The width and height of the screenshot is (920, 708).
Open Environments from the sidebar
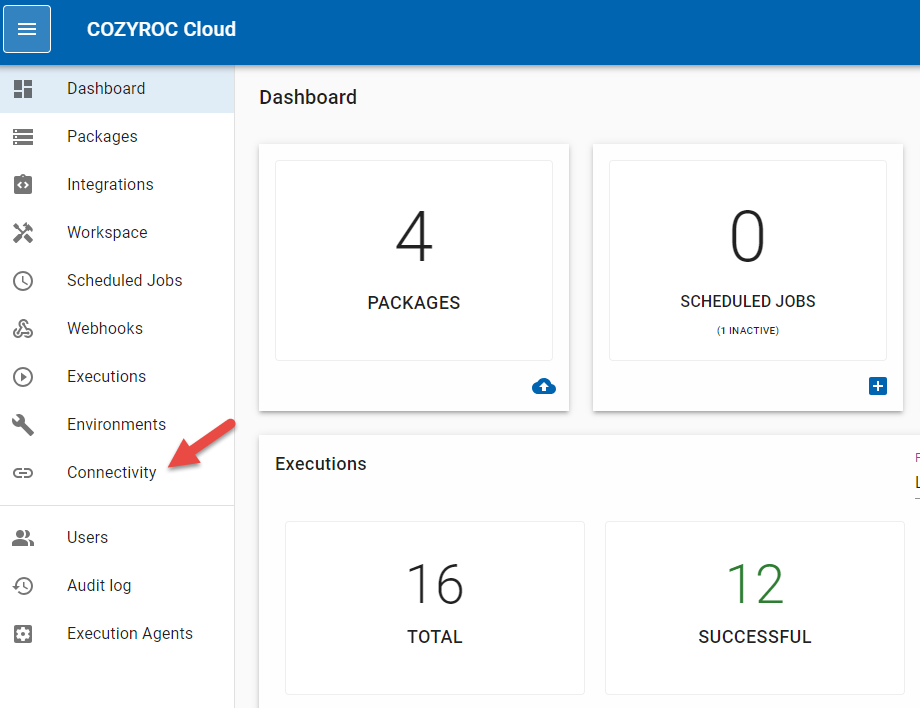(x=117, y=425)
